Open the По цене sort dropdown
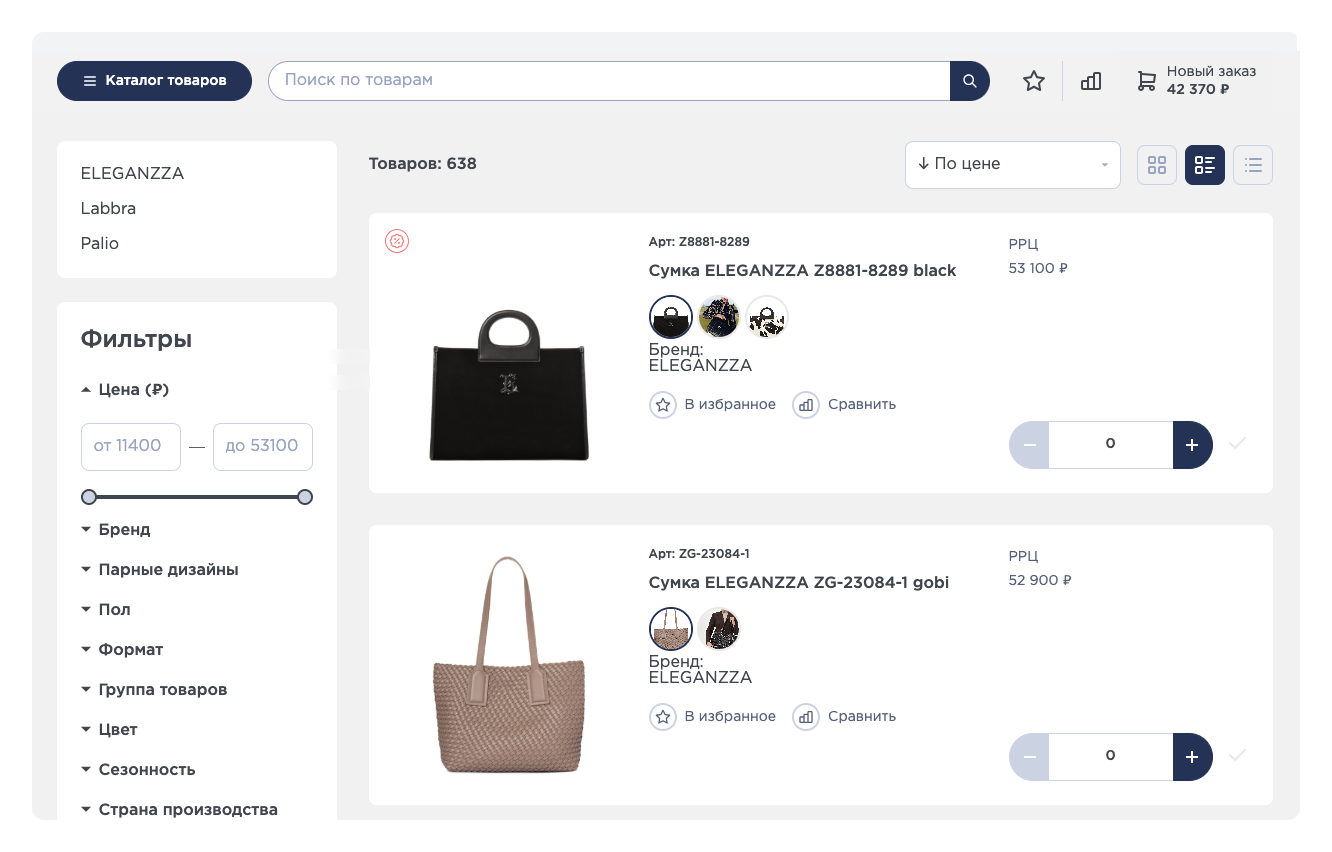 click(x=1012, y=164)
